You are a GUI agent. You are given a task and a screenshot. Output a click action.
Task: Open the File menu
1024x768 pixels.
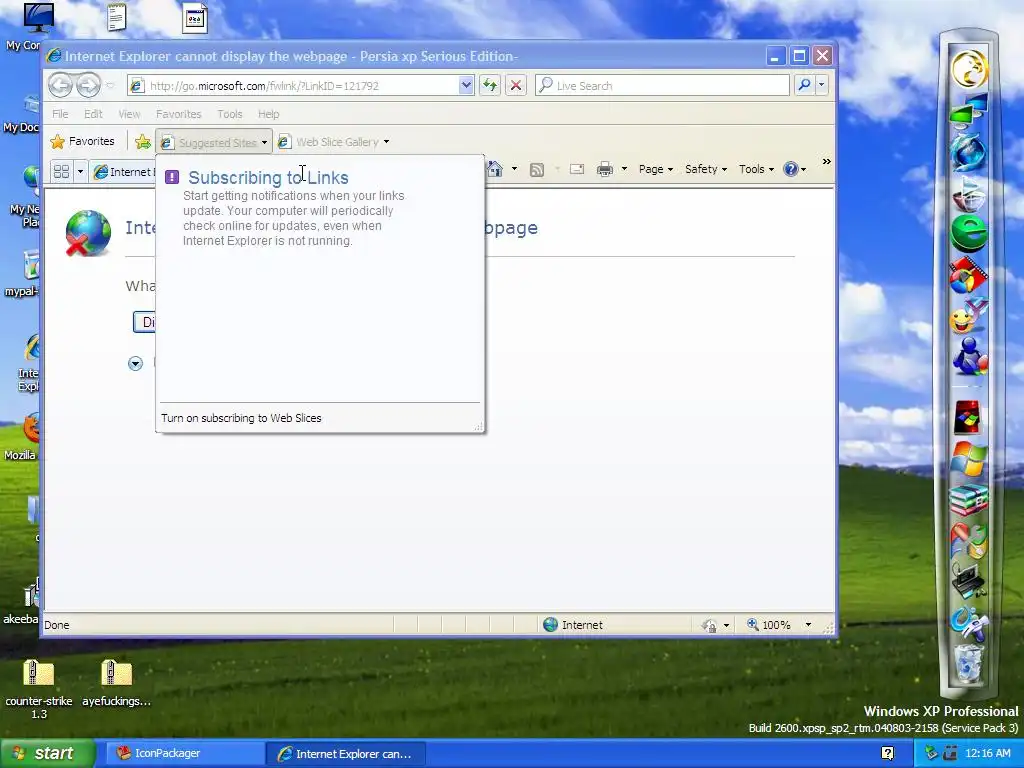[60, 114]
